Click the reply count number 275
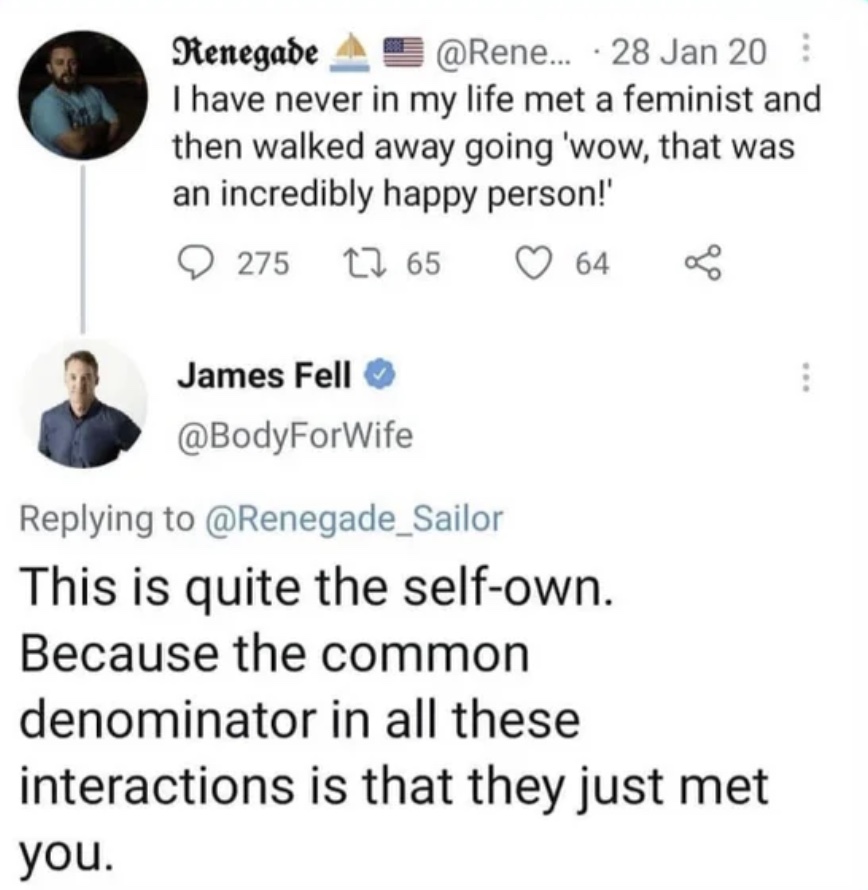Image resolution: width=868 pixels, height=890 pixels. 263,264
